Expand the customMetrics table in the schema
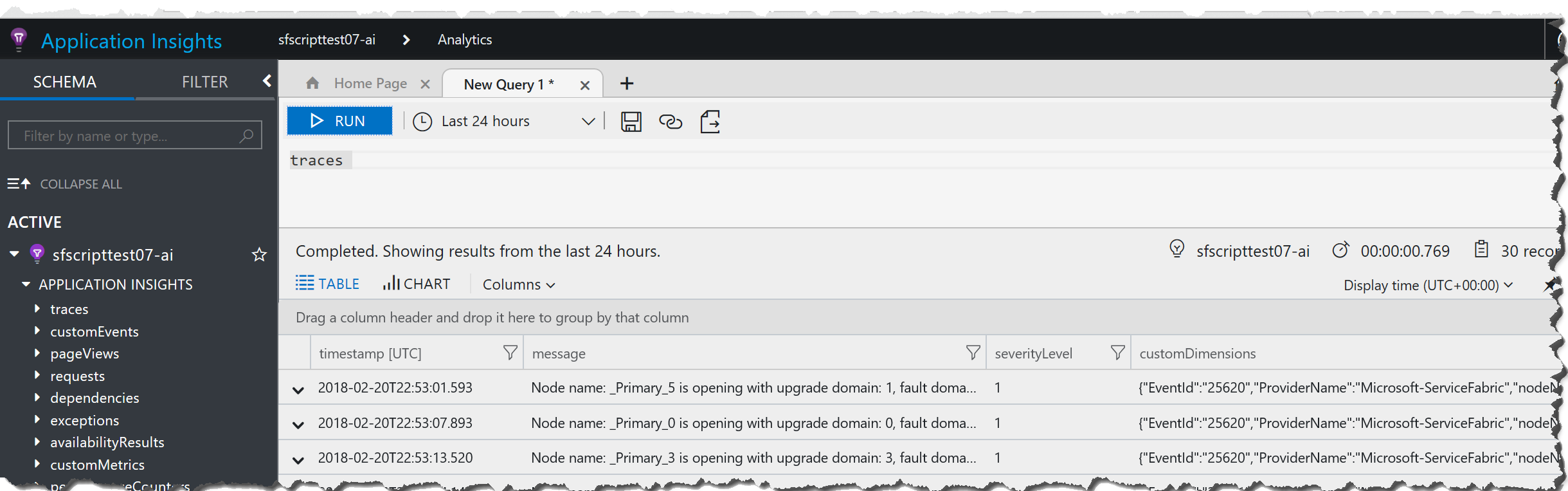Viewport: 1568px width, 491px height. pos(37,464)
